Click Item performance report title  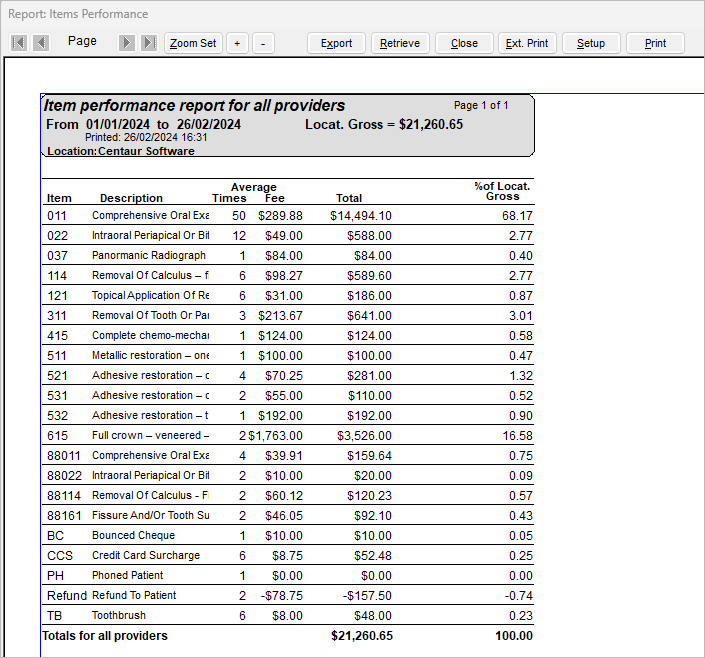tap(194, 105)
